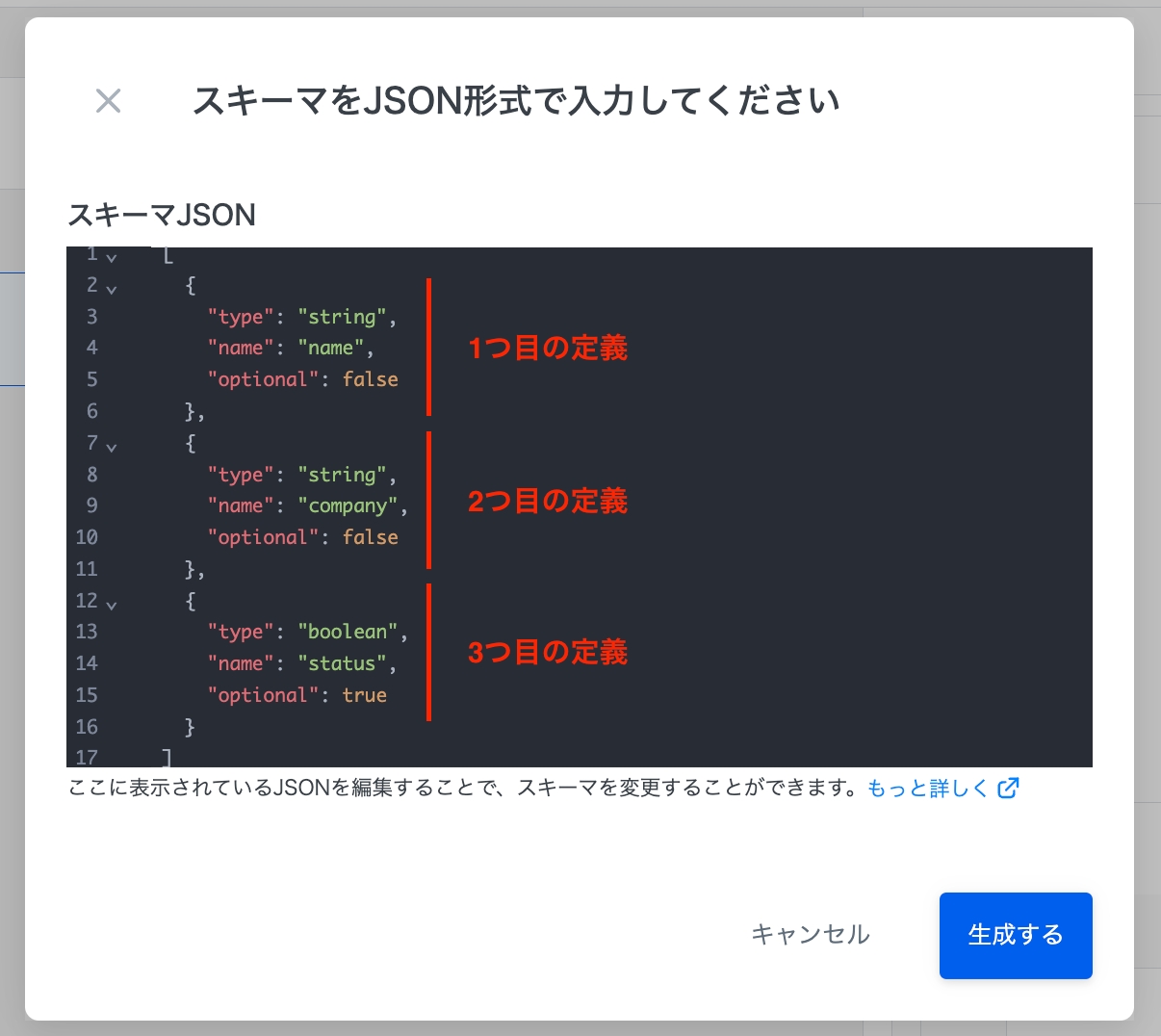Click the "string" value on line 3
The width and height of the screenshot is (1161, 1036).
coord(342,317)
